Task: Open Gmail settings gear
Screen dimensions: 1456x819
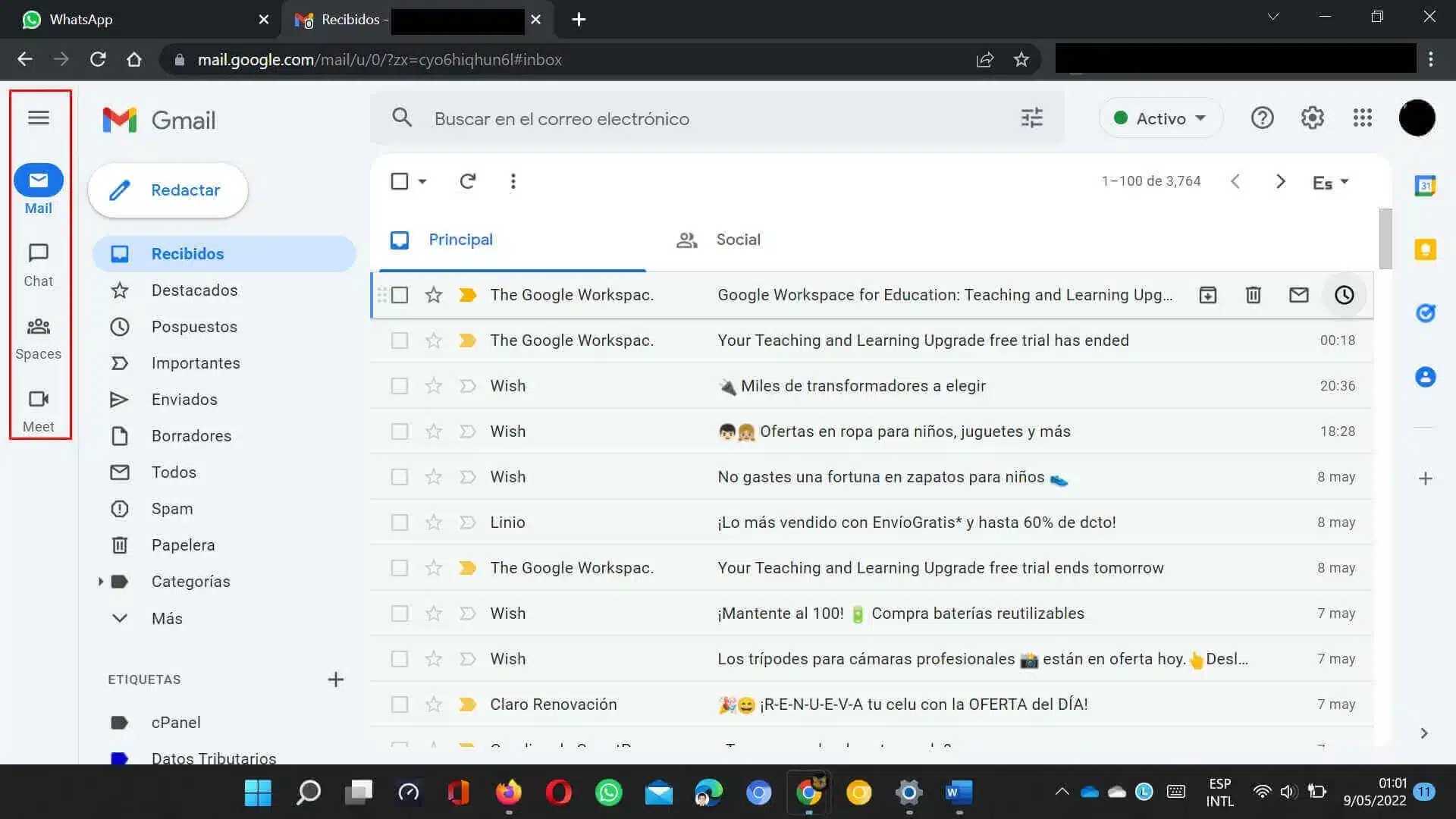Action: click(x=1313, y=118)
